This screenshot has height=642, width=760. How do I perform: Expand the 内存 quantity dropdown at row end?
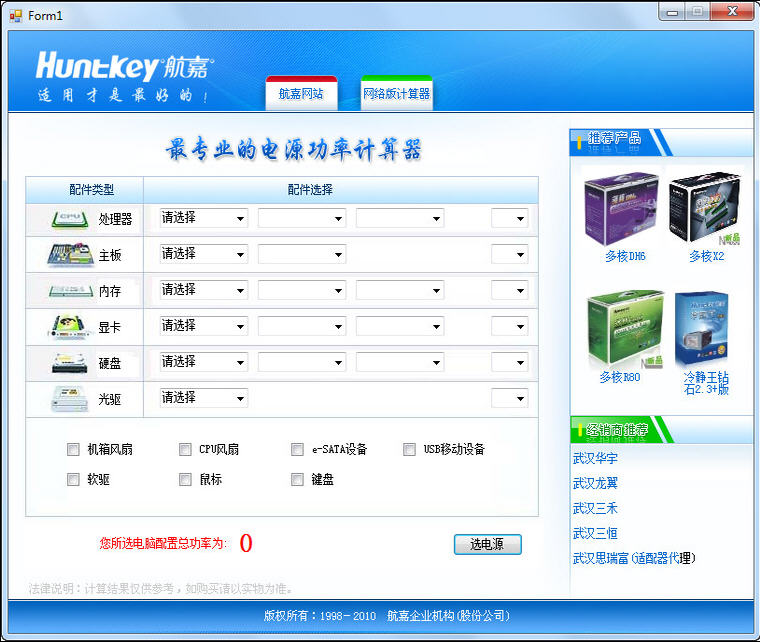click(509, 290)
